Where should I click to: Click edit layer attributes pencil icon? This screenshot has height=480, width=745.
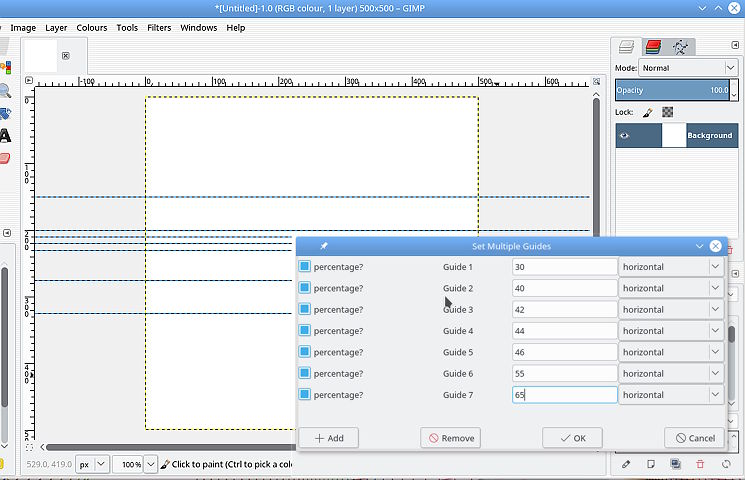pyautogui.click(x=626, y=464)
